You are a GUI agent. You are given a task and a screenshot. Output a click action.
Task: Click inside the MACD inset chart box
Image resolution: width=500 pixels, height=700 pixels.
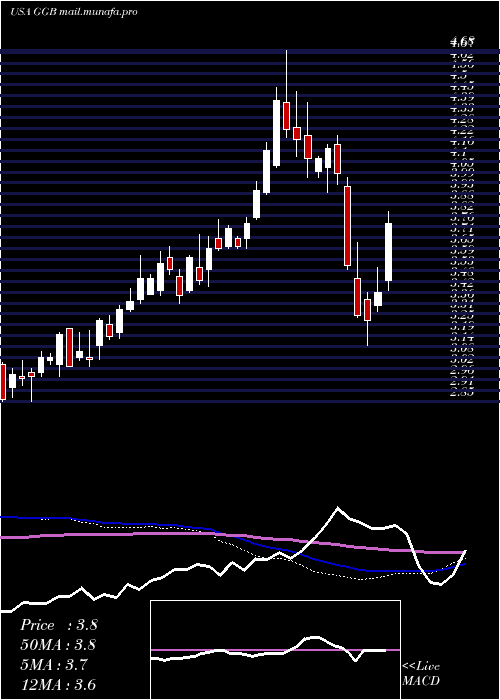[275, 650]
